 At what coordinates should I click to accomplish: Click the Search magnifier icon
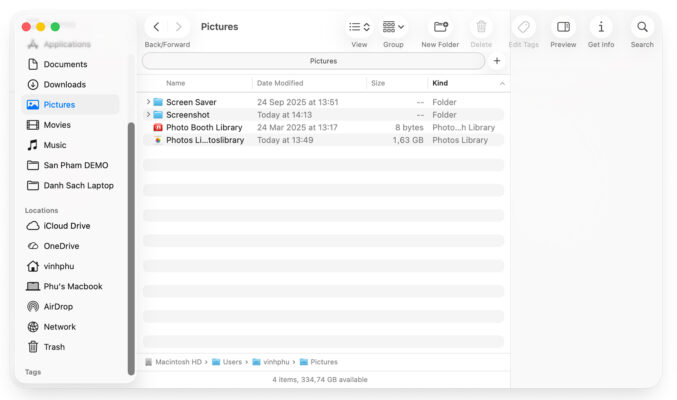[642, 27]
